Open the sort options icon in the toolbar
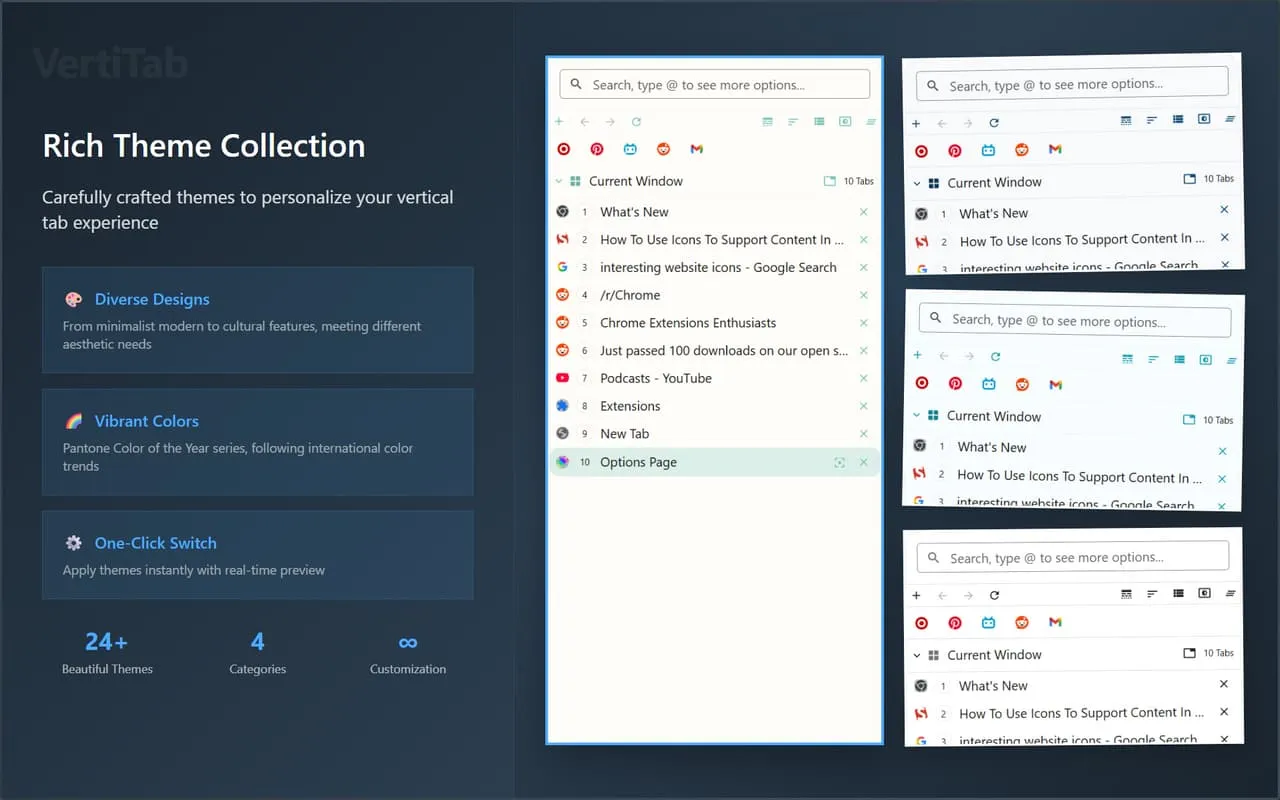Viewport: 1280px width, 800px height. (x=791, y=121)
